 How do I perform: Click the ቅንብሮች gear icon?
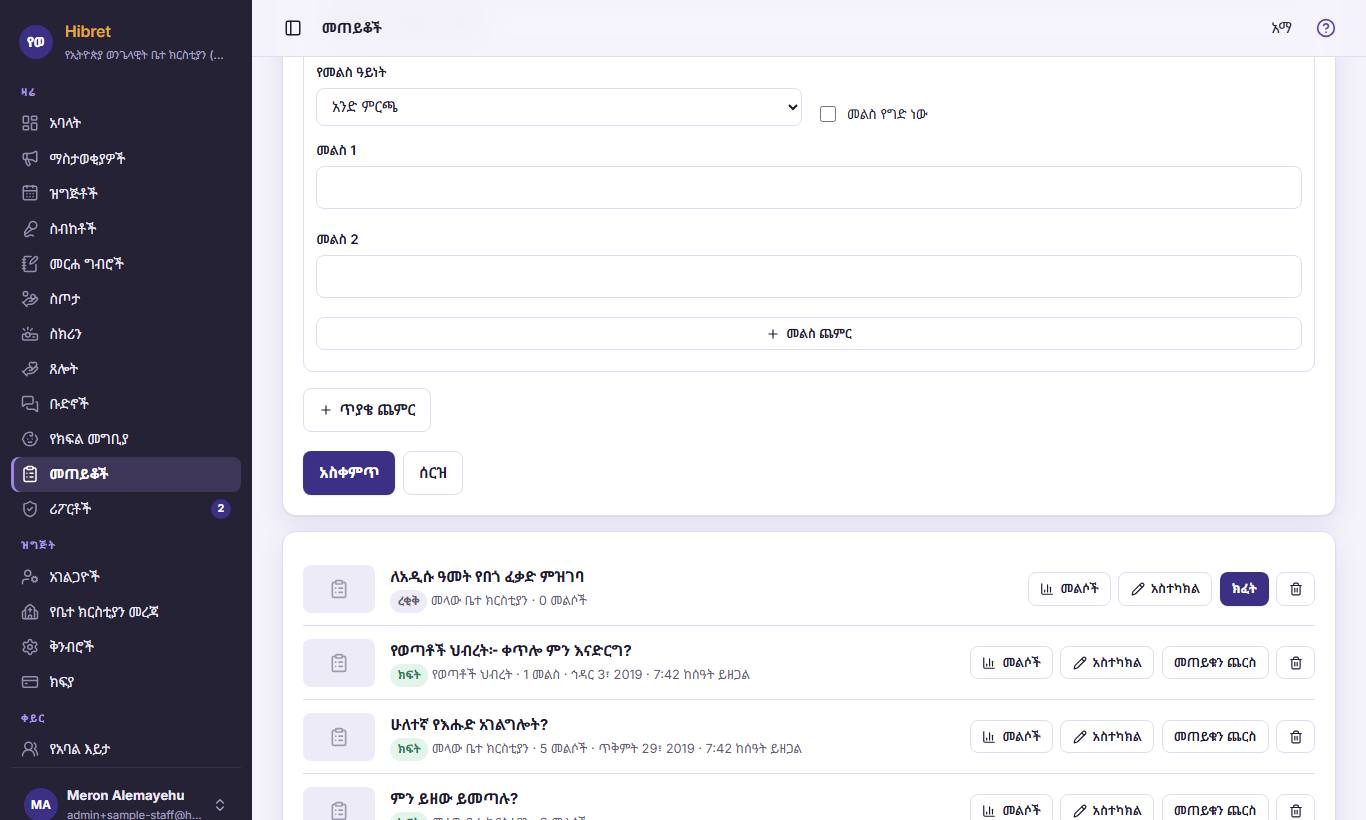click(x=30, y=647)
